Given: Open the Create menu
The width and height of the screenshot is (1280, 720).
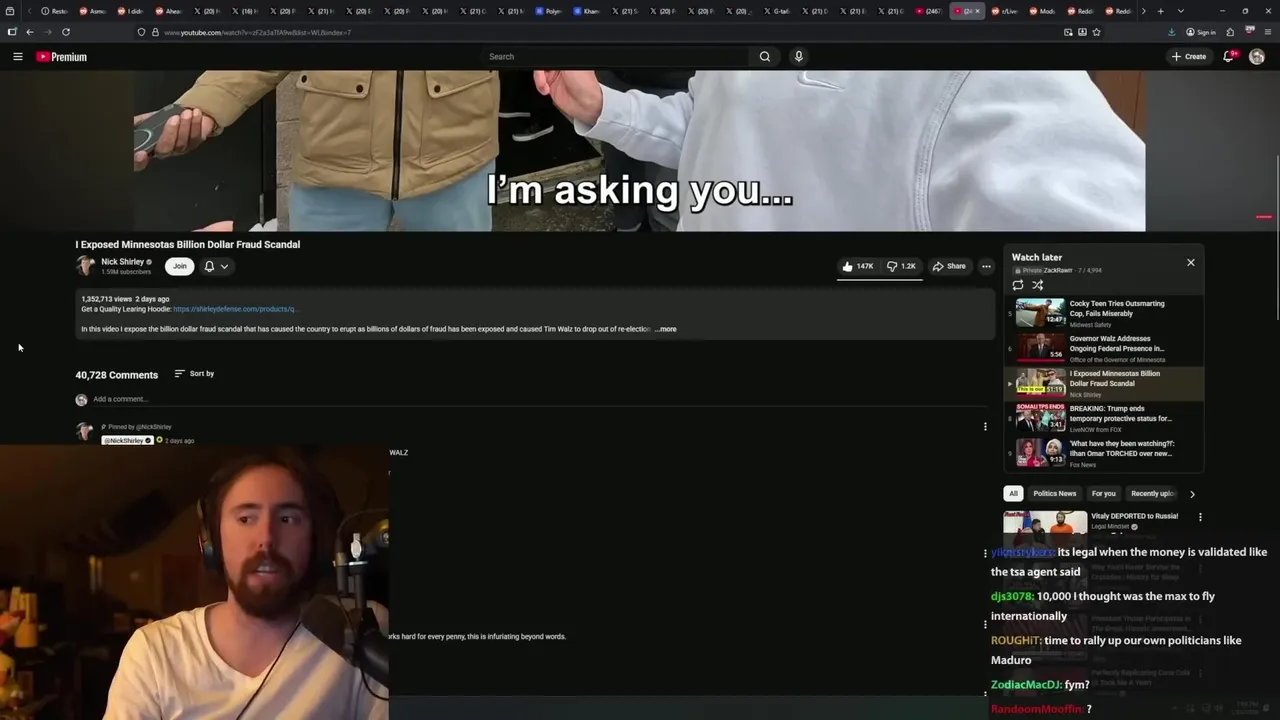Looking at the screenshot, I should click(x=1189, y=57).
